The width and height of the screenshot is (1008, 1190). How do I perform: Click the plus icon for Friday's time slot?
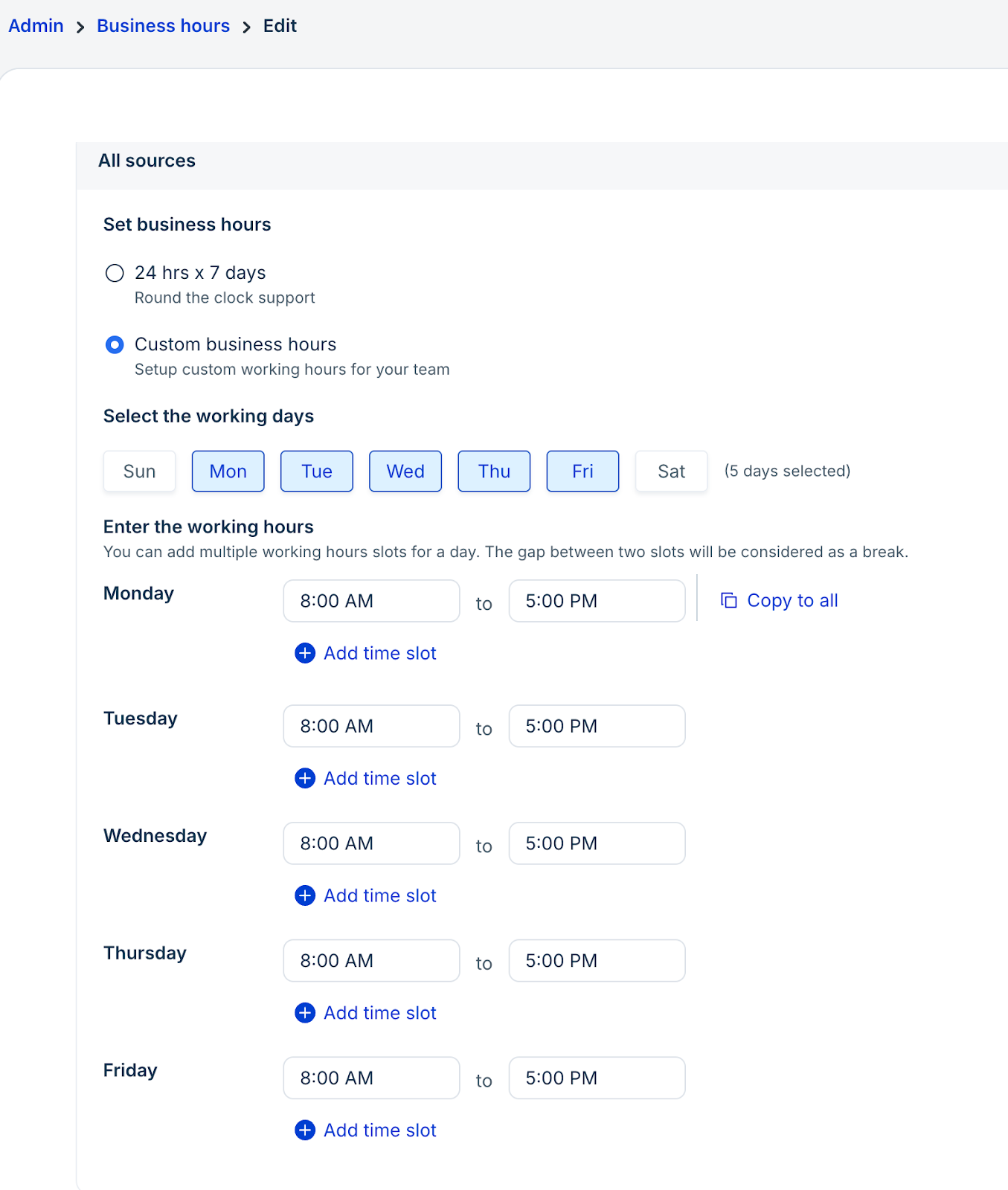[x=305, y=1130]
